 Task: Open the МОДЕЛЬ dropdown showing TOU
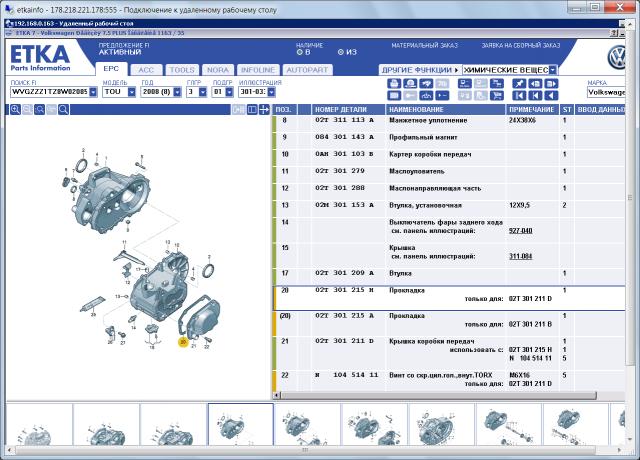(x=131, y=92)
